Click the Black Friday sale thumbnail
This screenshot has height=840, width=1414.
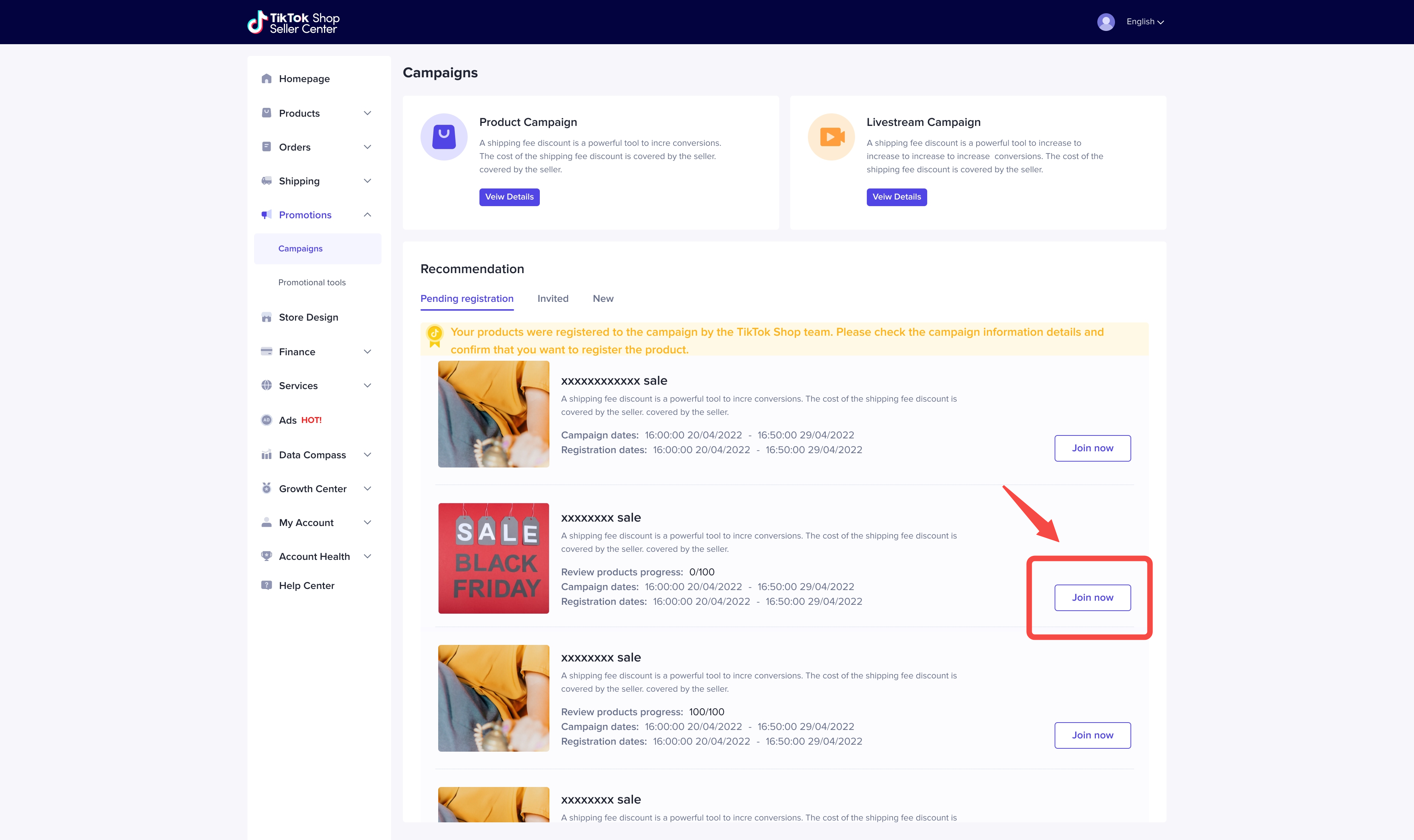pyautogui.click(x=493, y=558)
